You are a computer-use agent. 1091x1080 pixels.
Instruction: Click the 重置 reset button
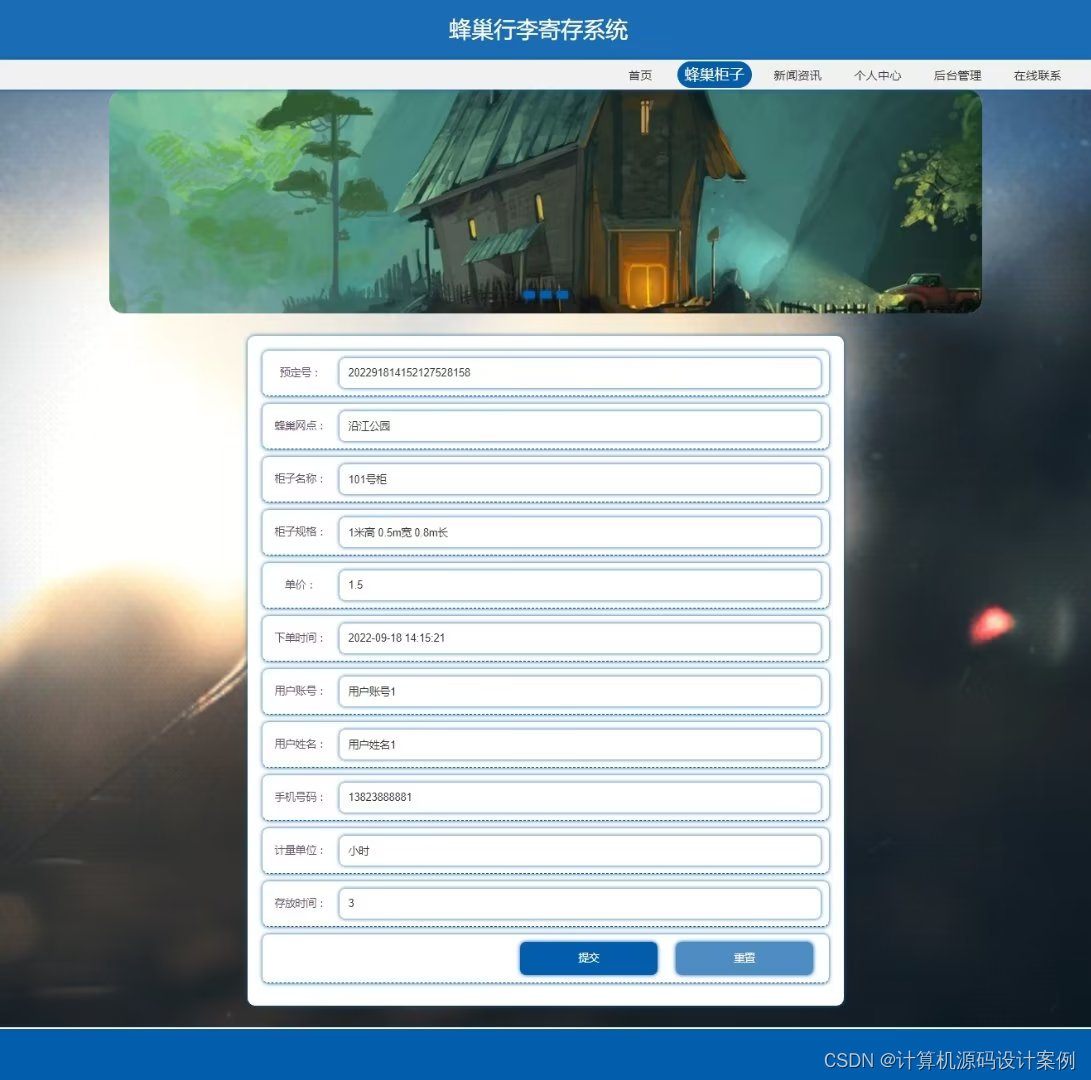[744, 958]
